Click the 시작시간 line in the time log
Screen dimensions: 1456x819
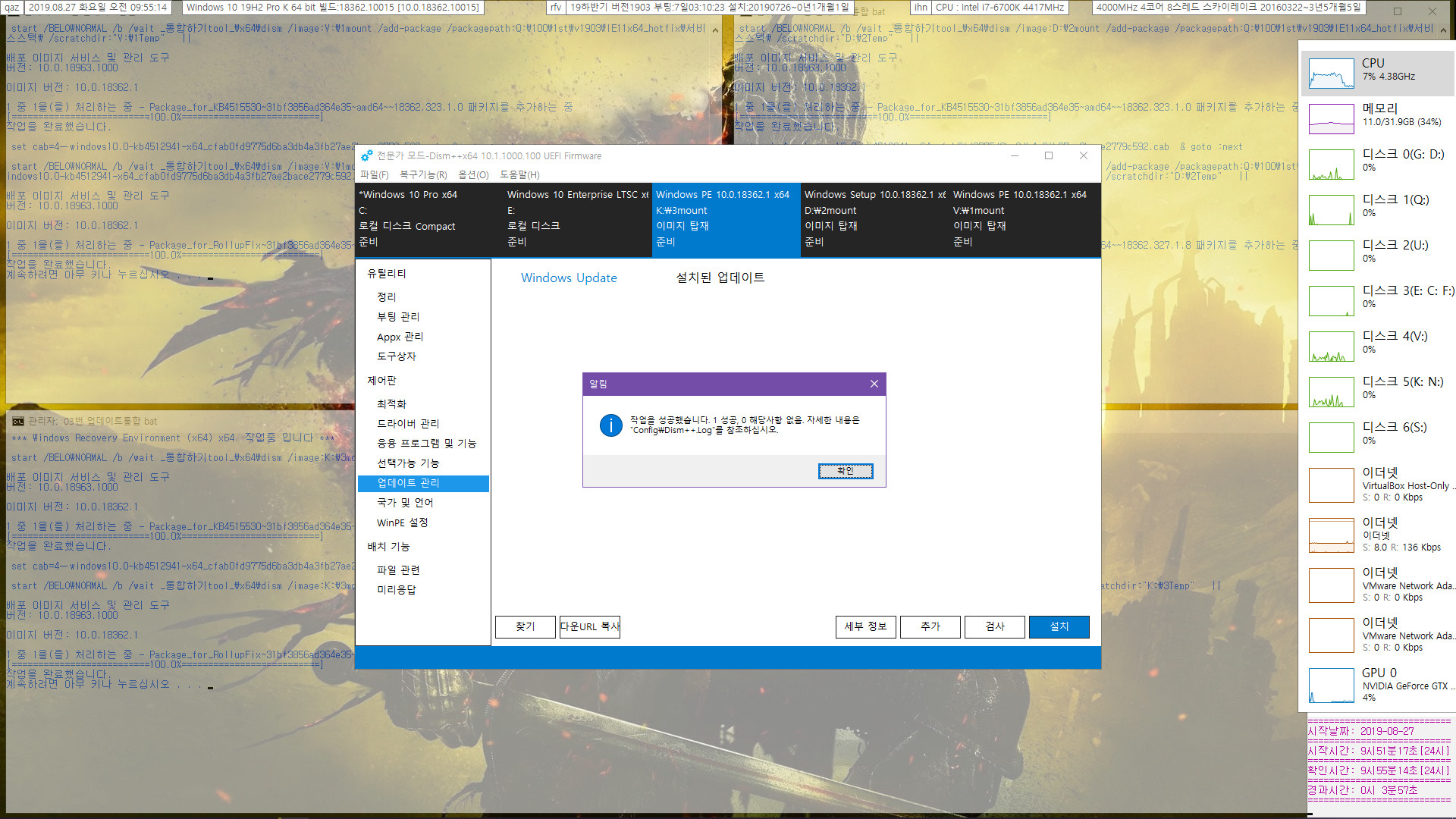(1379, 751)
